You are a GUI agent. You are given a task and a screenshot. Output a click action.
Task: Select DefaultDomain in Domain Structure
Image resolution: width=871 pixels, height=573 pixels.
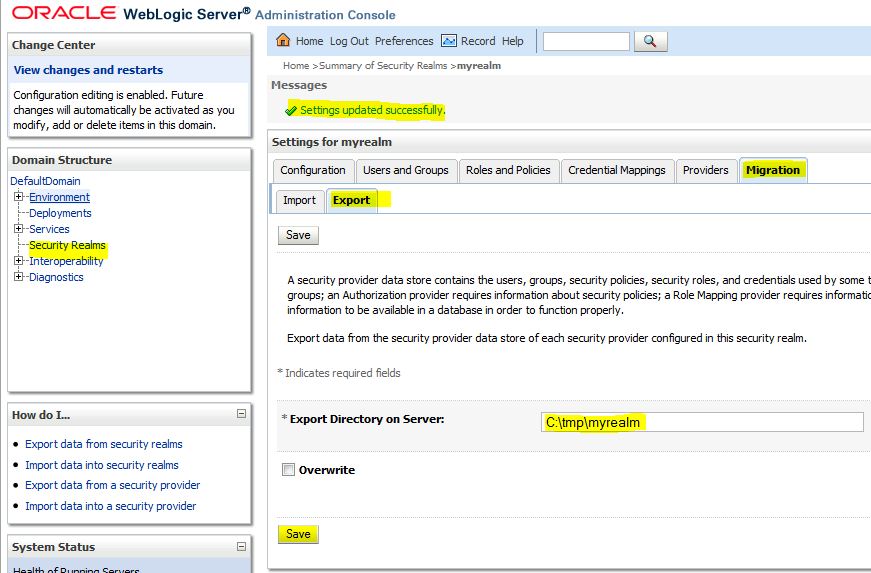(45, 181)
